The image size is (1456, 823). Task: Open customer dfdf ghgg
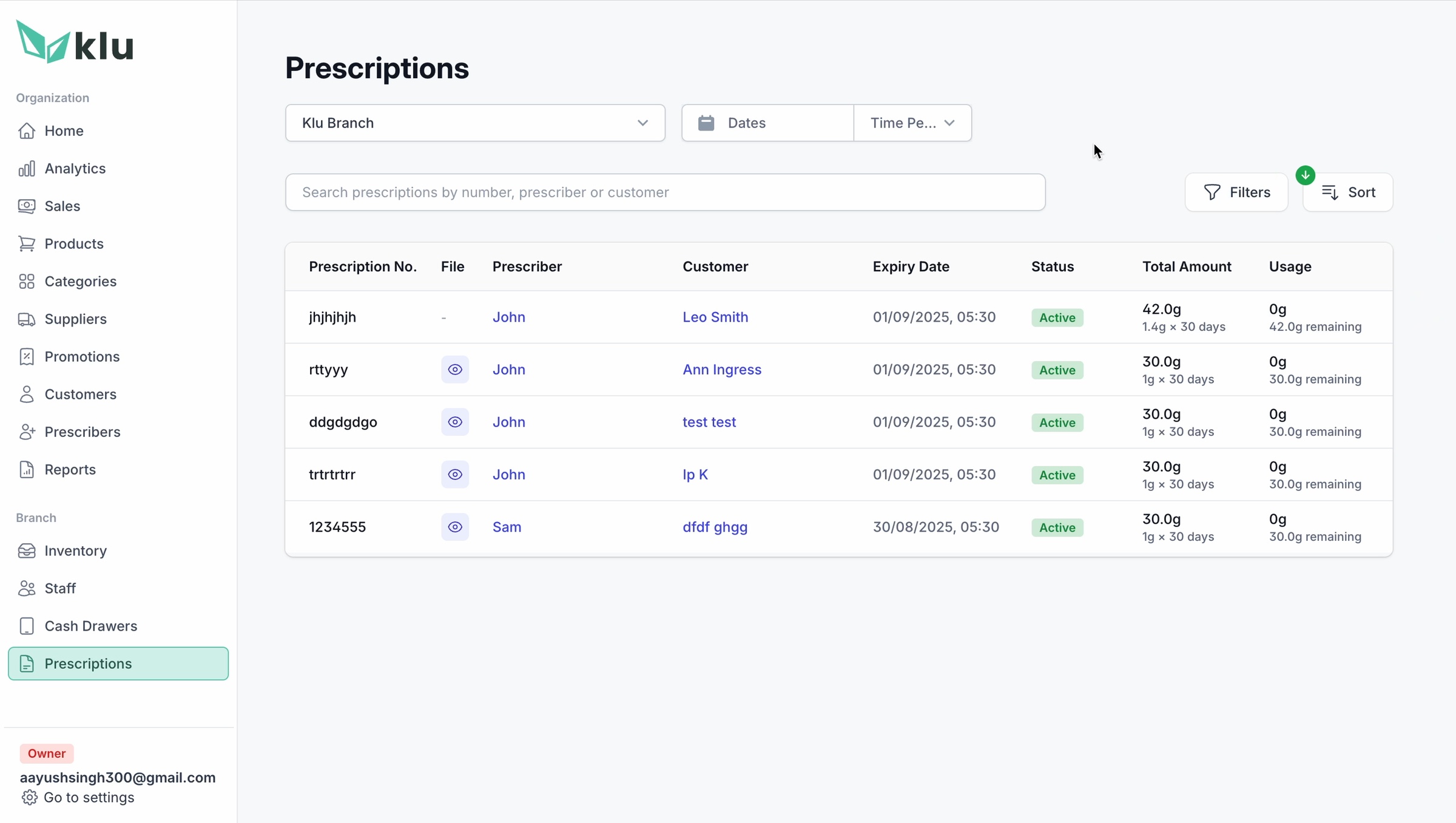715,527
